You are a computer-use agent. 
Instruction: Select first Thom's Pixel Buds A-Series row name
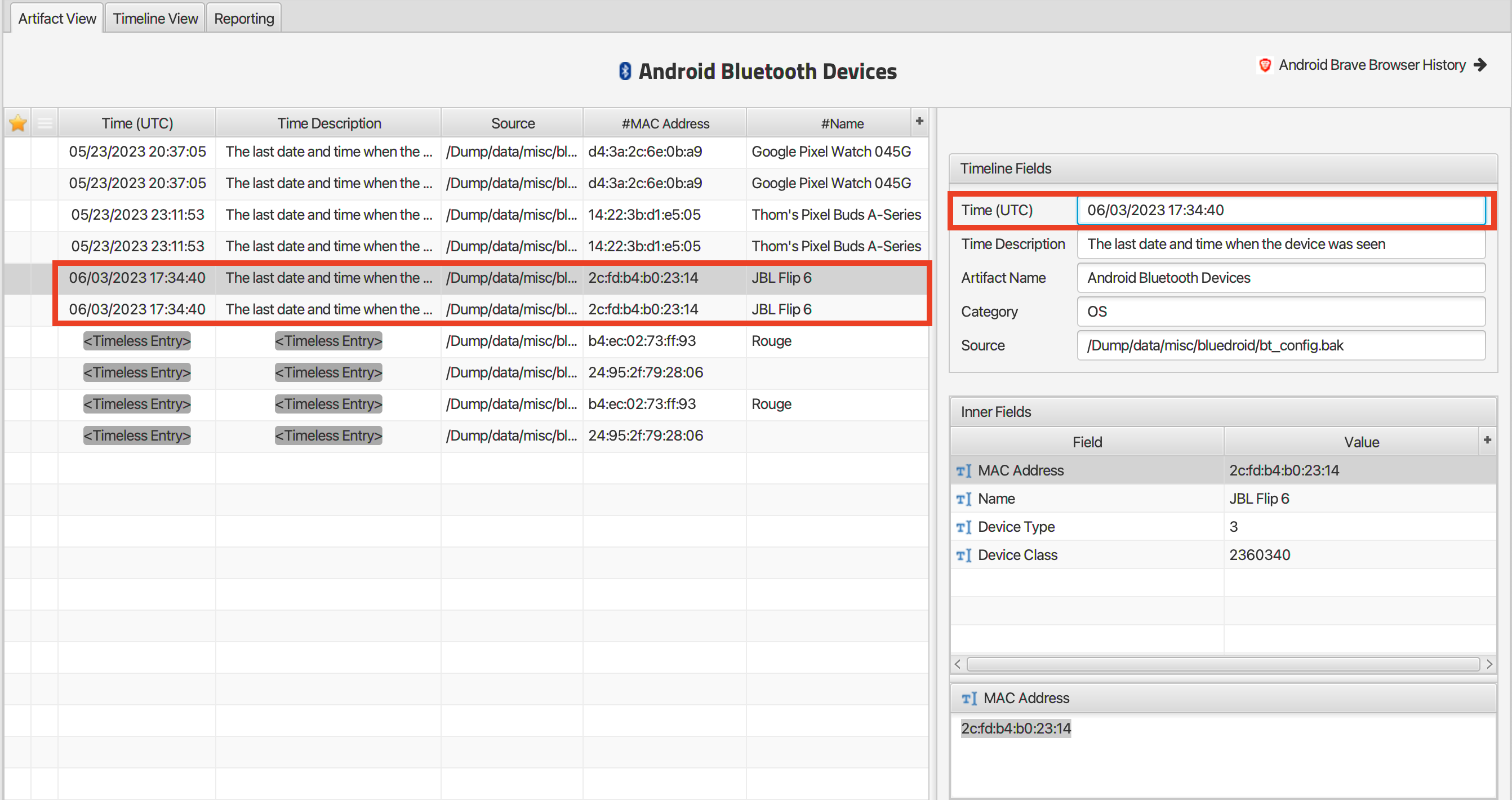click(x=837, y=215)
